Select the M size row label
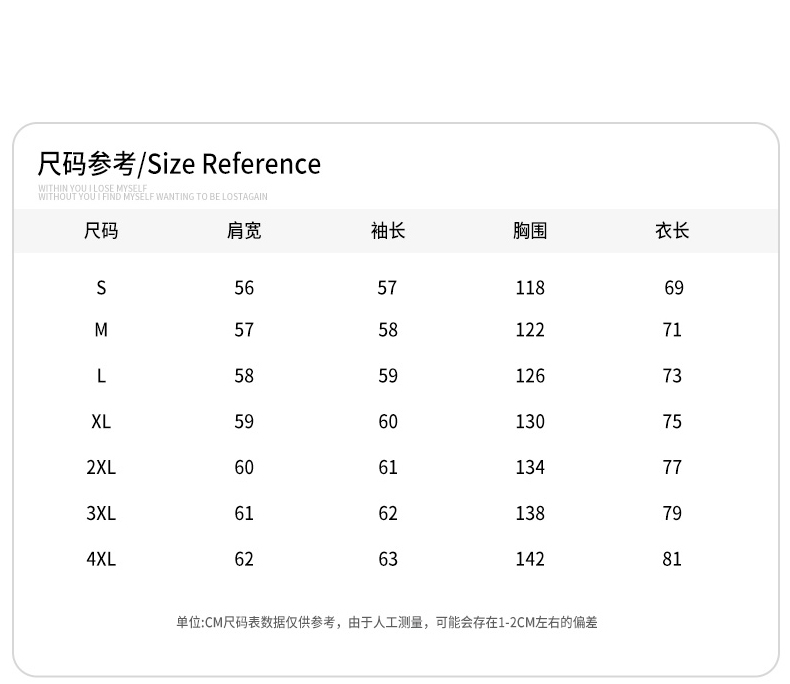Screen dimensions: 790x684 click(x=101, y=330)
